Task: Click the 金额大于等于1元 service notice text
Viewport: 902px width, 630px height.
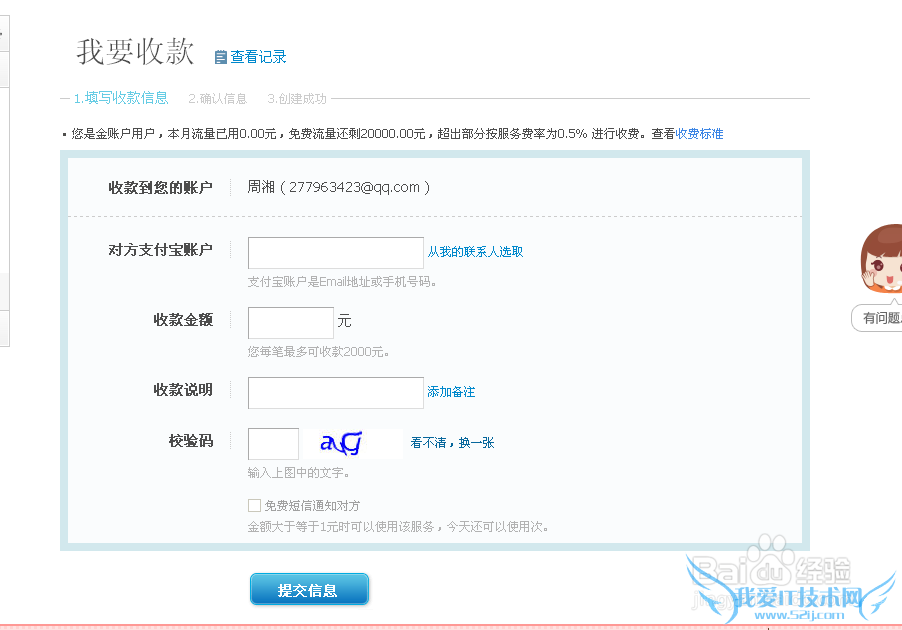Action: [x=398, y=526]
